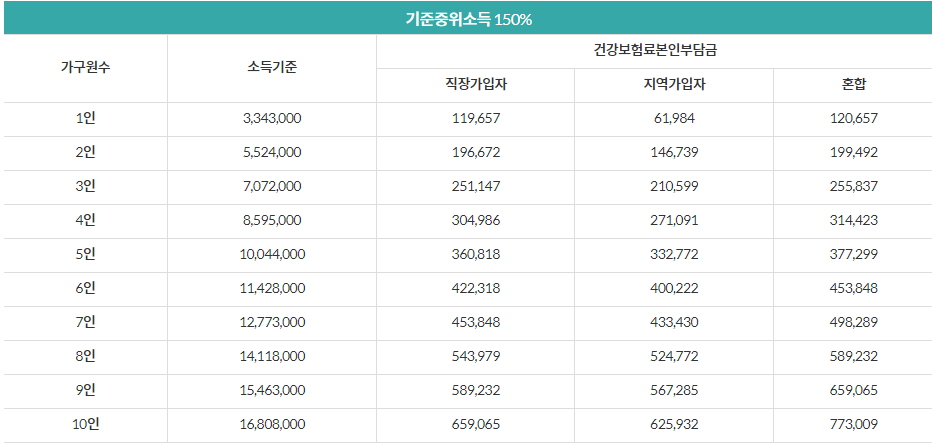Select the 120,657 cell
The height and width of the screenshot is (444, 932).
pyautogui.click(x=854, y=118)
